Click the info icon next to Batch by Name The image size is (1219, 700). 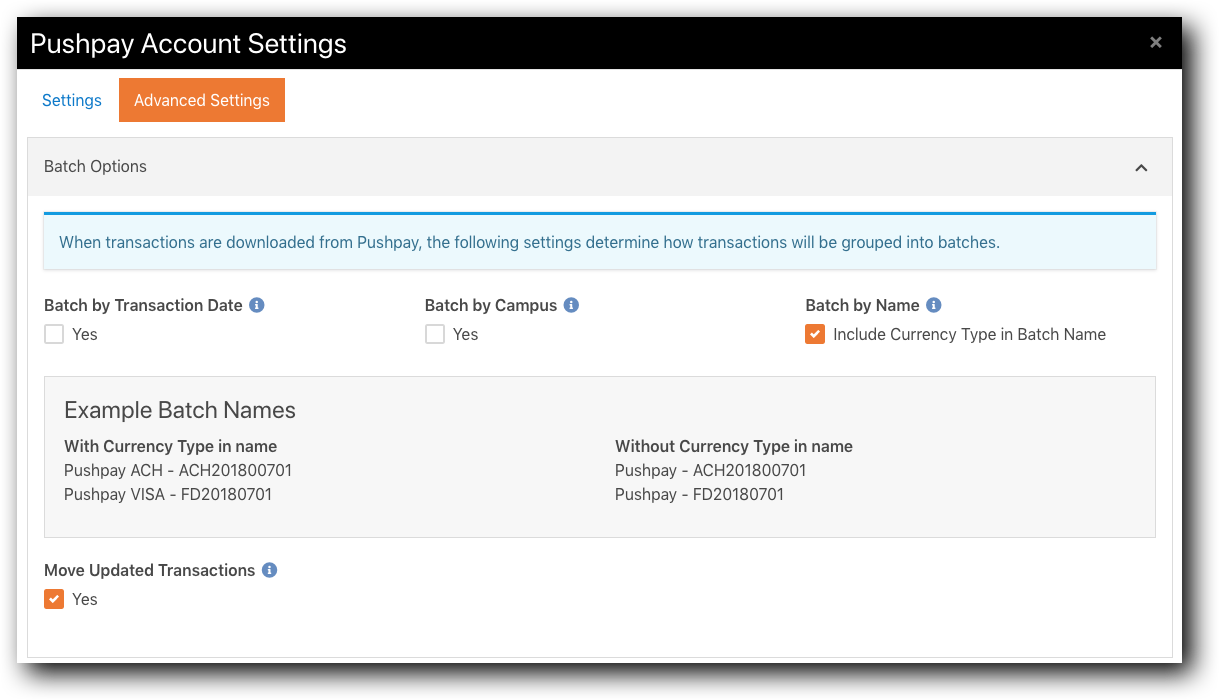tap(933, 304)
